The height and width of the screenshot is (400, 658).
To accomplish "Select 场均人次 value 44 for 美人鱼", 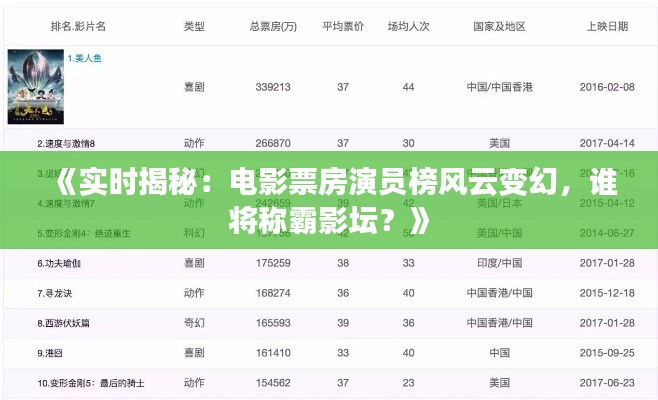I will [408, 87].
